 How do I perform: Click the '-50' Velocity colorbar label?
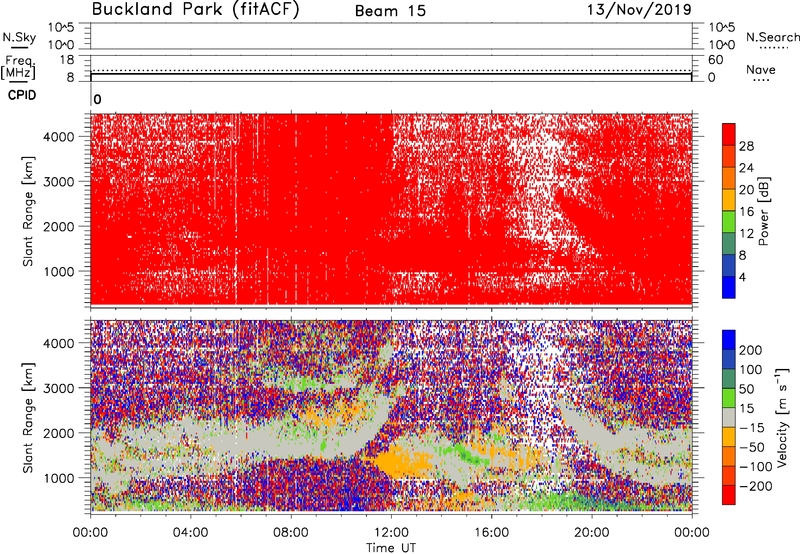pos(752,447)
